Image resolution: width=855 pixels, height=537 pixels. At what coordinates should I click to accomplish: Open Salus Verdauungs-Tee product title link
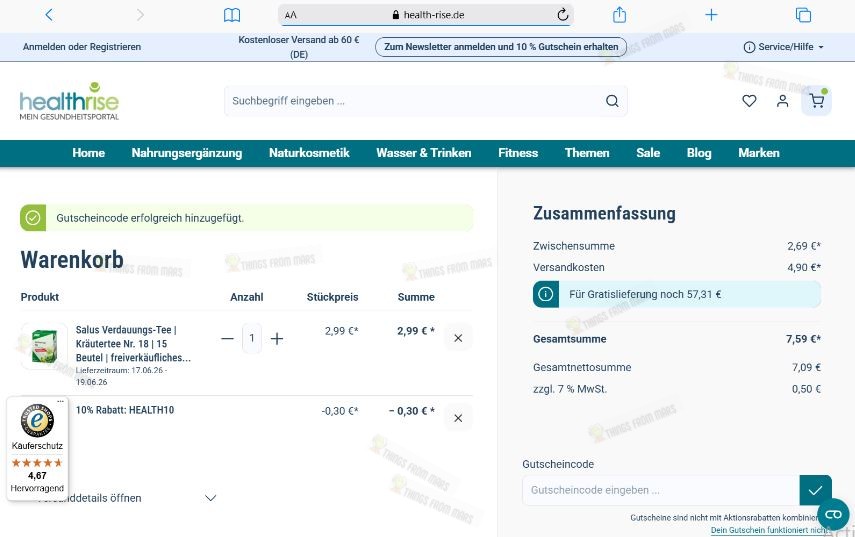[133, 343]
